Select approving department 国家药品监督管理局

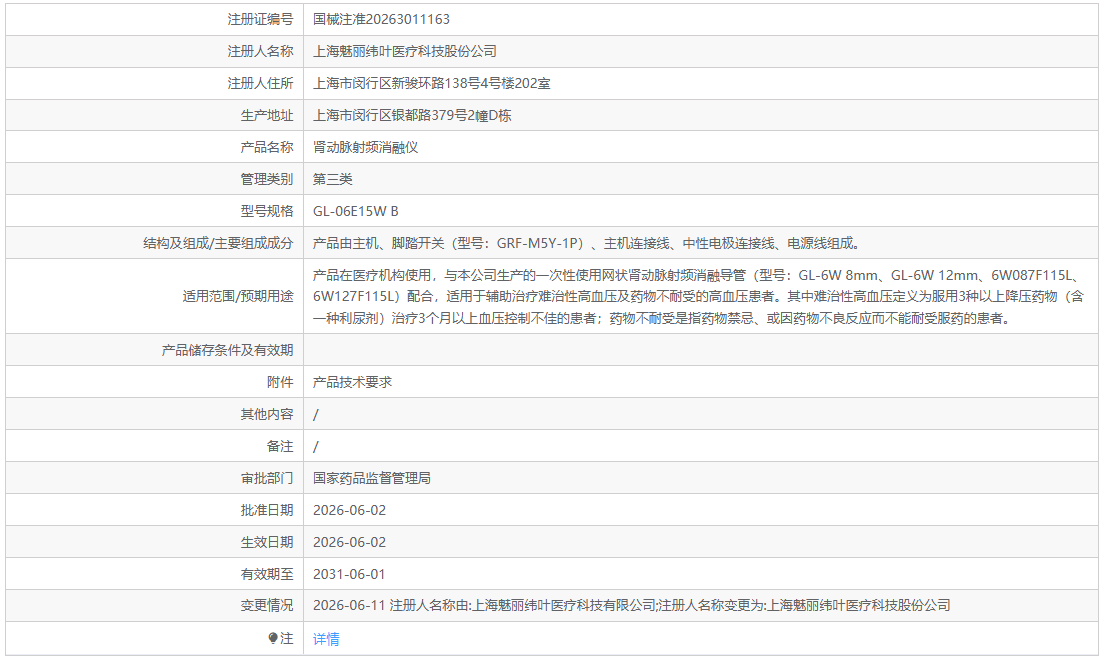[x=371, y=478]
